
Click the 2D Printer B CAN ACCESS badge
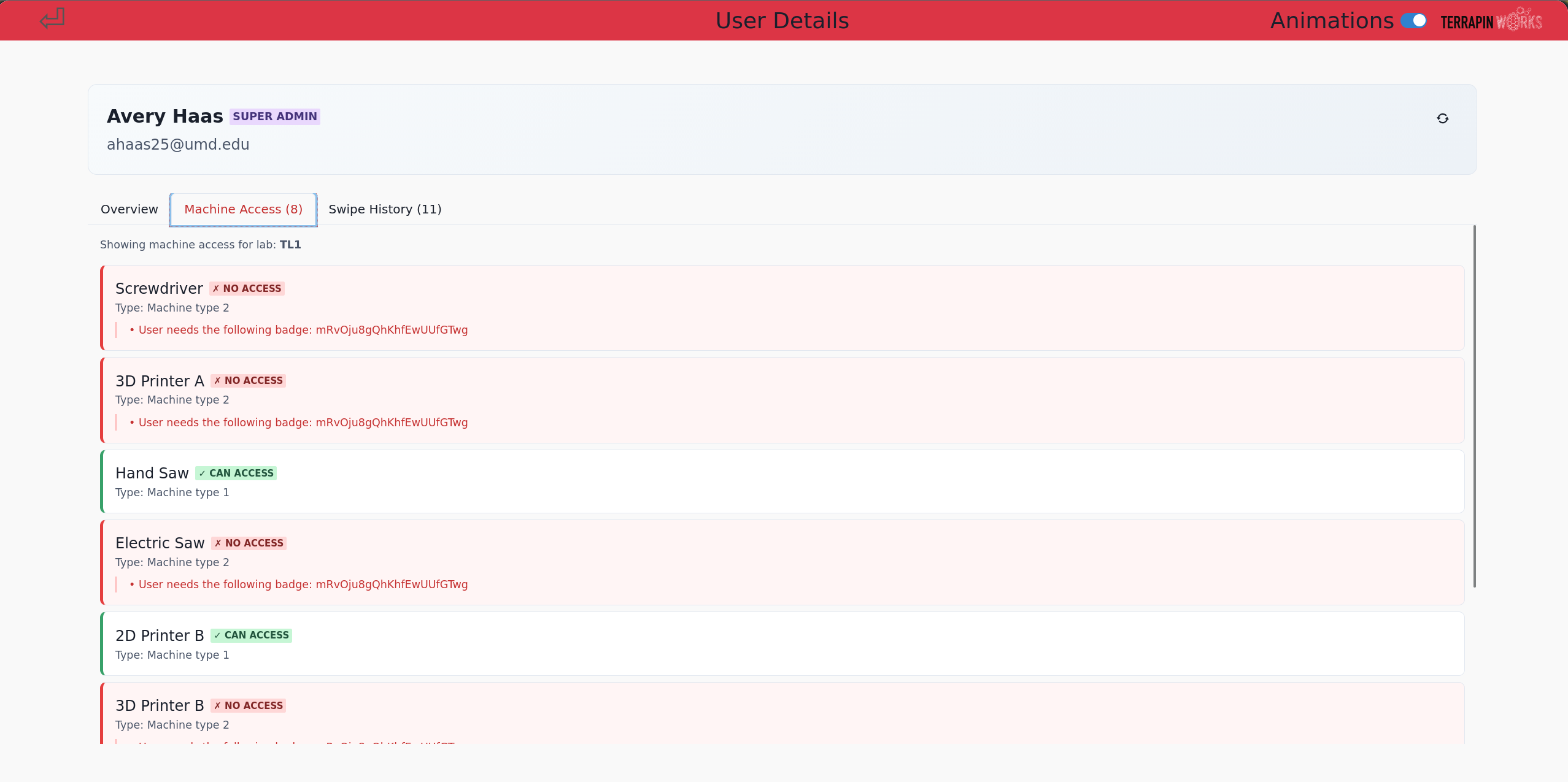(251, 635)
